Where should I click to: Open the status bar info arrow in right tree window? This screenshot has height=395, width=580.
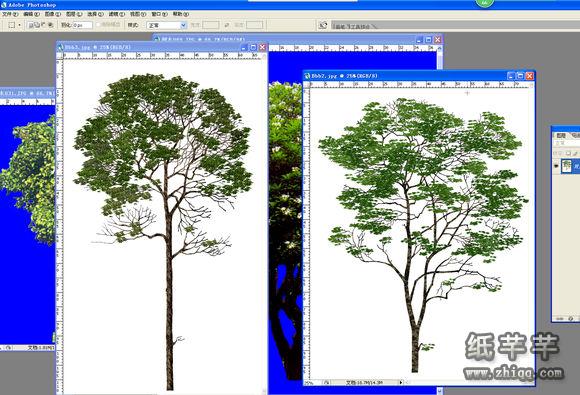point(401,382)
